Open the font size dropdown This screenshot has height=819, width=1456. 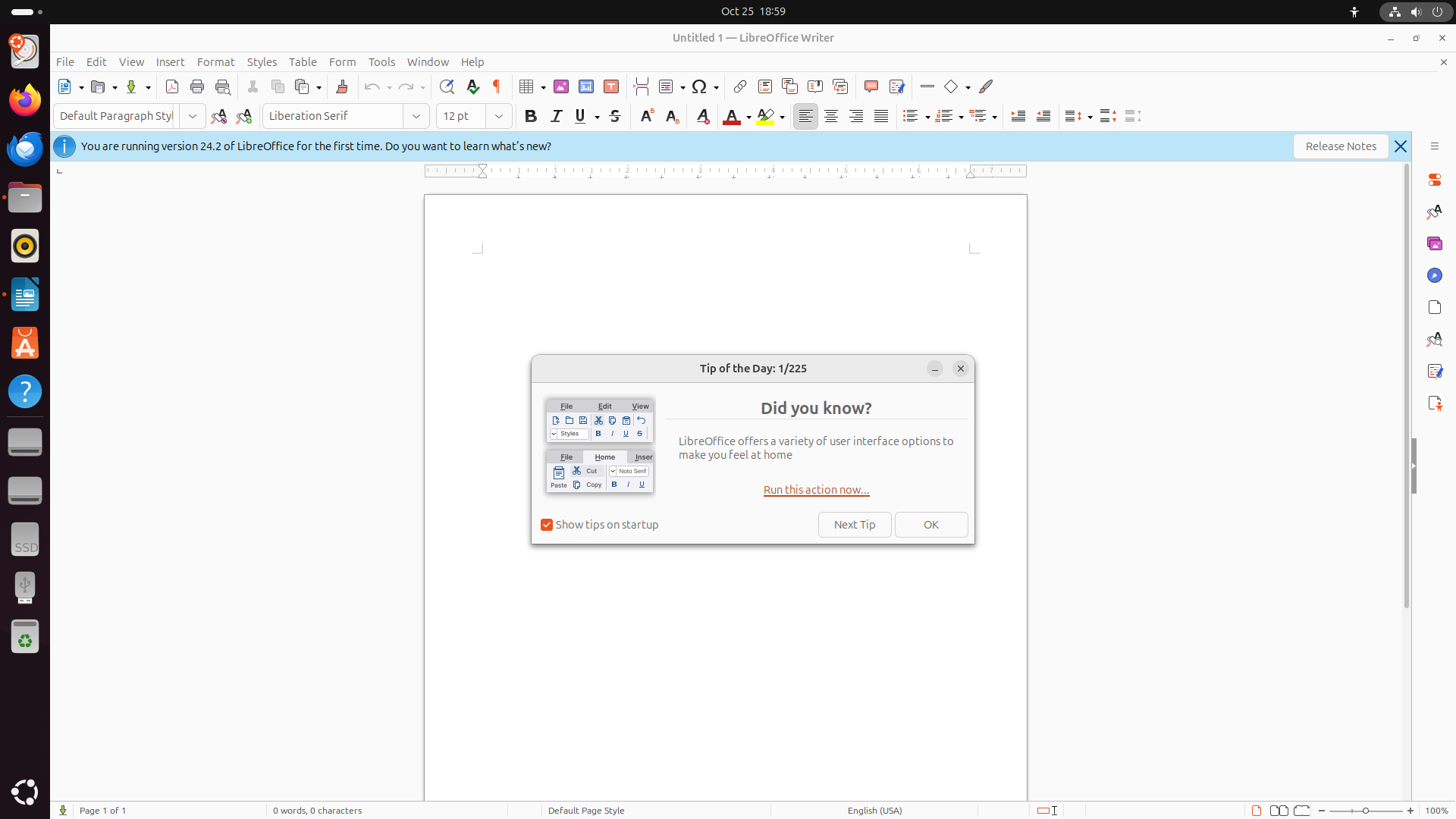[499, 116]
